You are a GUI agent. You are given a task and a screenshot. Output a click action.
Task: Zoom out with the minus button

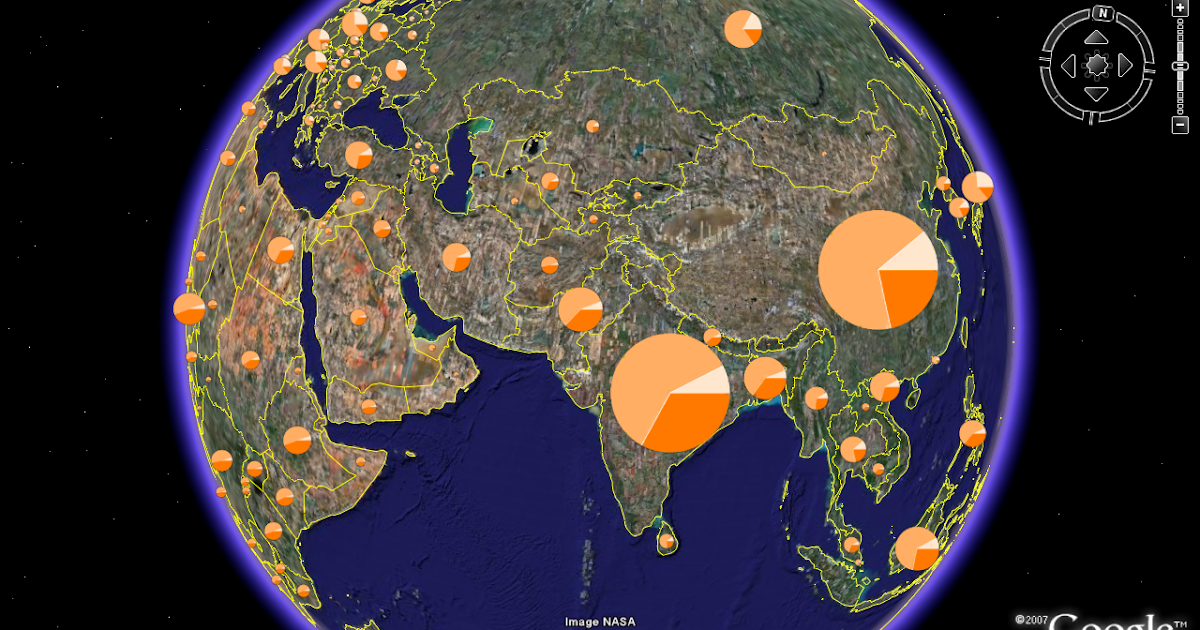pos(1180,124)
